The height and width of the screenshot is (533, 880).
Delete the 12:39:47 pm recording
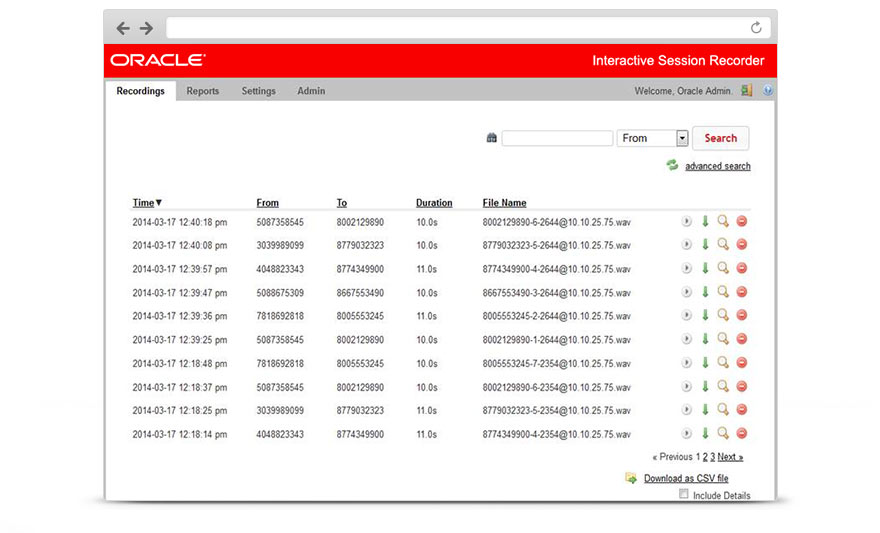pyautogui.click(x=742, y=292)
